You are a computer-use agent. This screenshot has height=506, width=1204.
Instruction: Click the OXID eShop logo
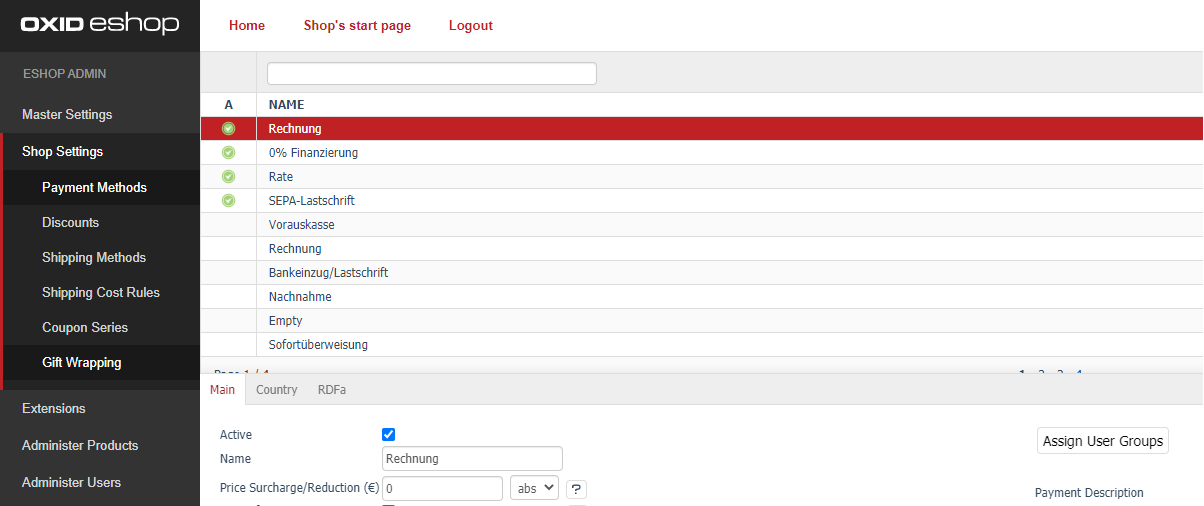[x=100, y=25]
